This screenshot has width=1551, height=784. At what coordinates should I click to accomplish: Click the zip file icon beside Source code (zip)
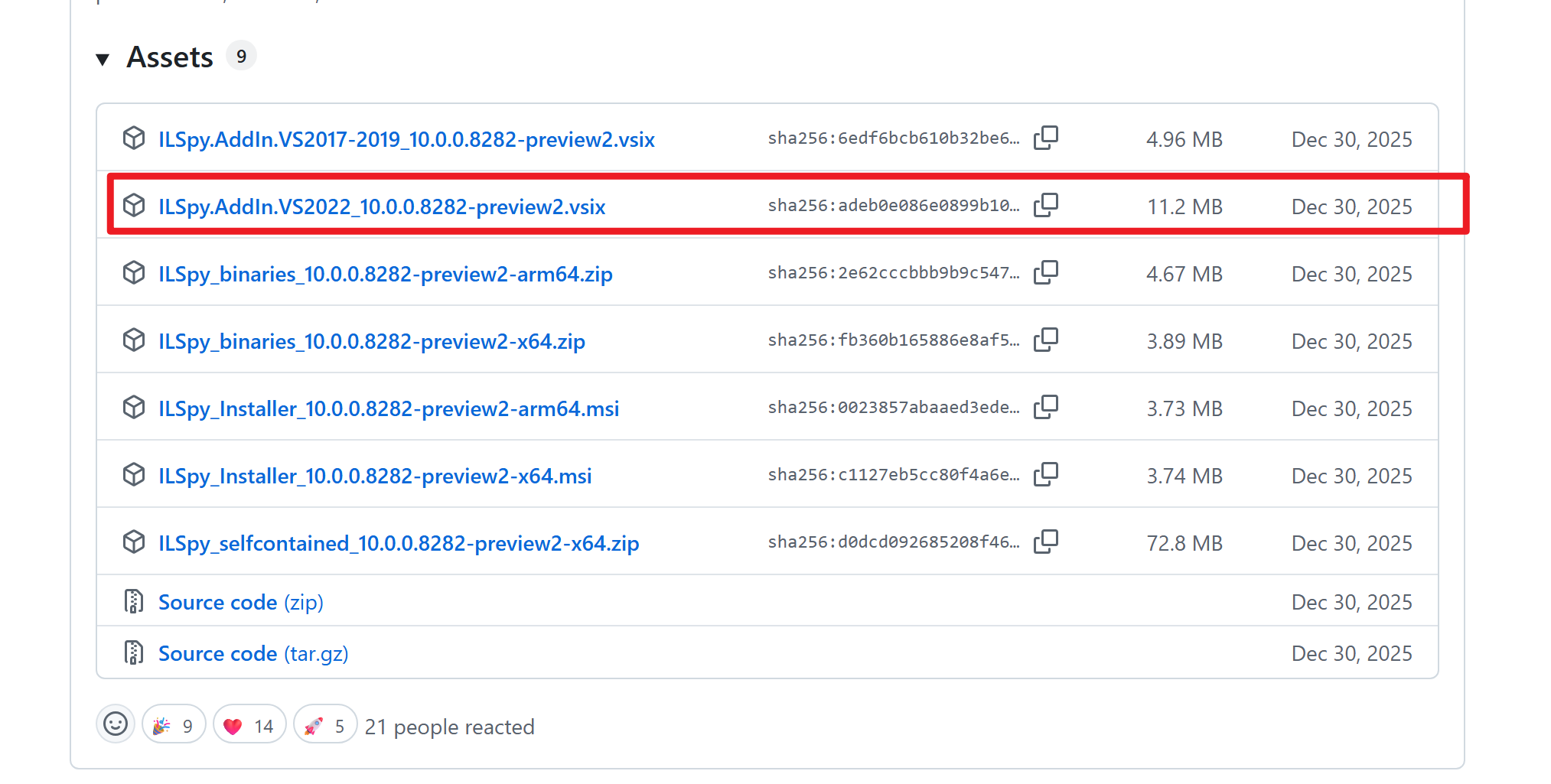pyautogui.click(x=134, y=602)
